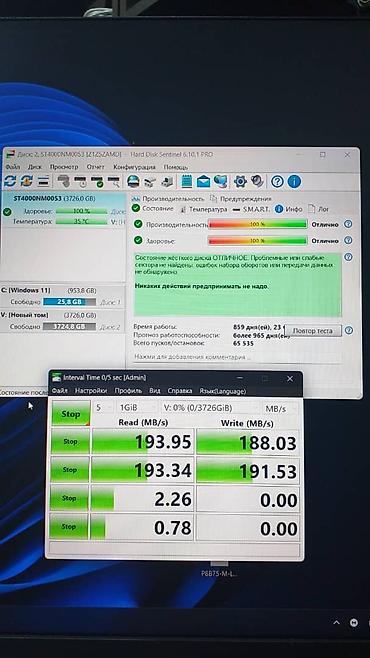Click the comment field Нажми для добавления комментария
This screenshot has height=658, width=370.
coord(237,357)
